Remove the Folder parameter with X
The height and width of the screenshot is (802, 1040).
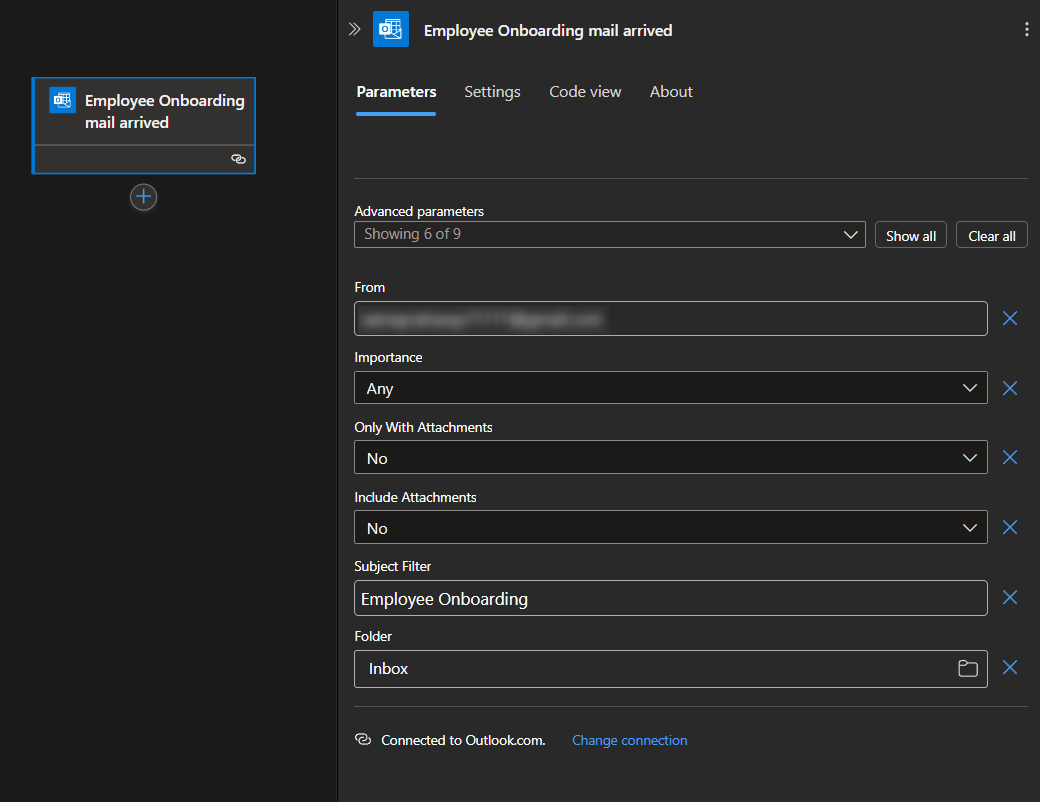1010,667
